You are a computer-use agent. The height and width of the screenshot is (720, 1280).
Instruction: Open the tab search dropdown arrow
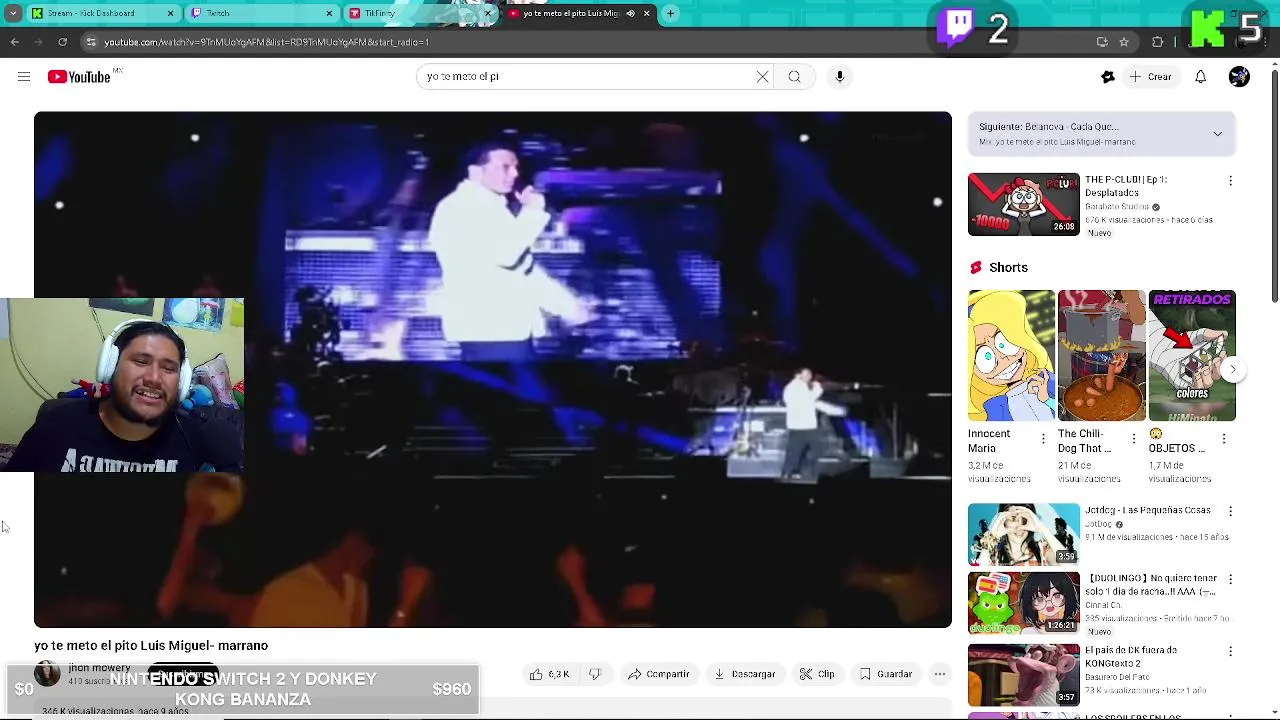(x=13, y=13)
